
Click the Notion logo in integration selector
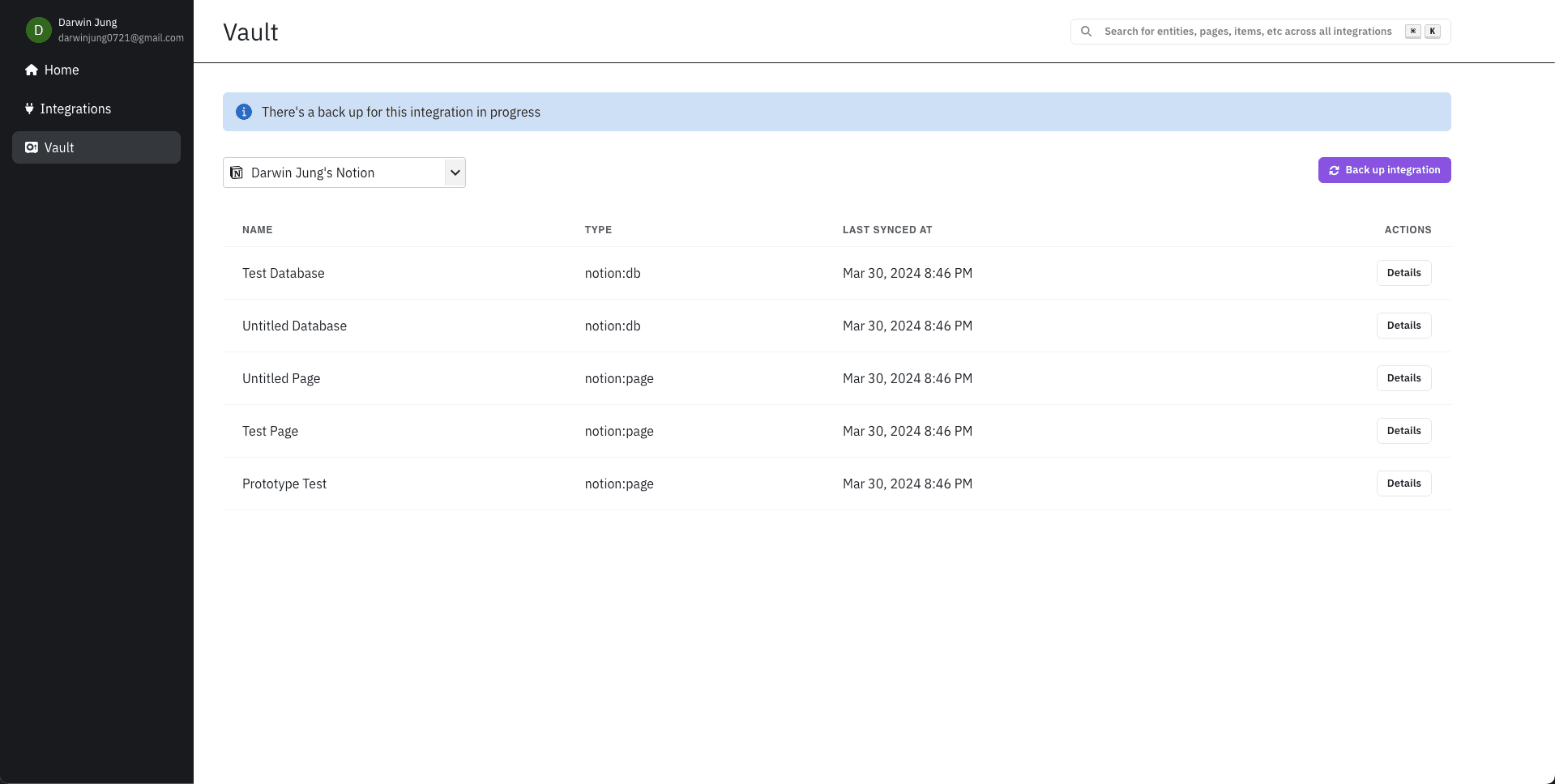(237, 173)
